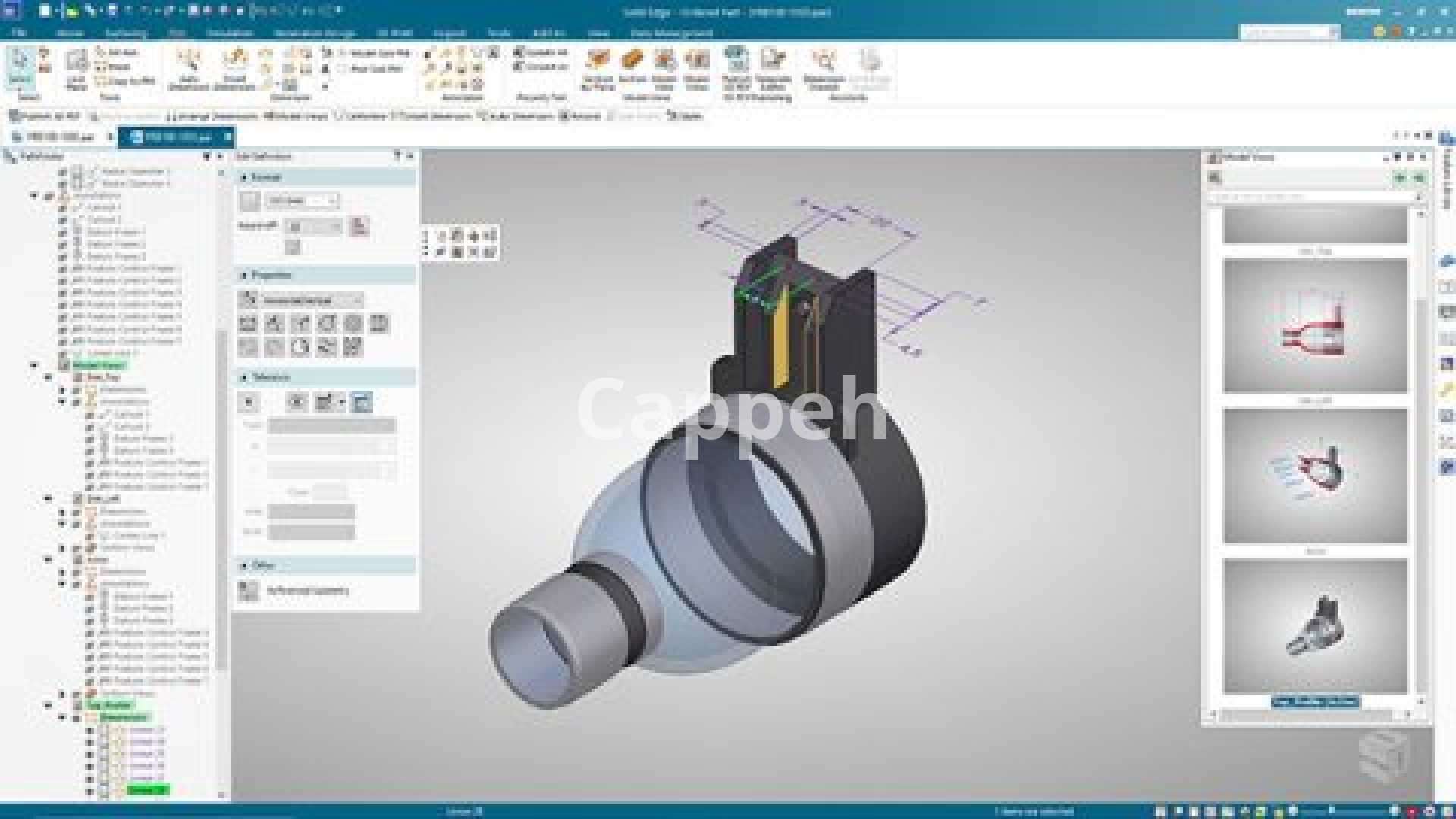The image size is (1456, 819).
Task: Open the dimension style dropdown in Format
Action: click(x=332, y=201)
